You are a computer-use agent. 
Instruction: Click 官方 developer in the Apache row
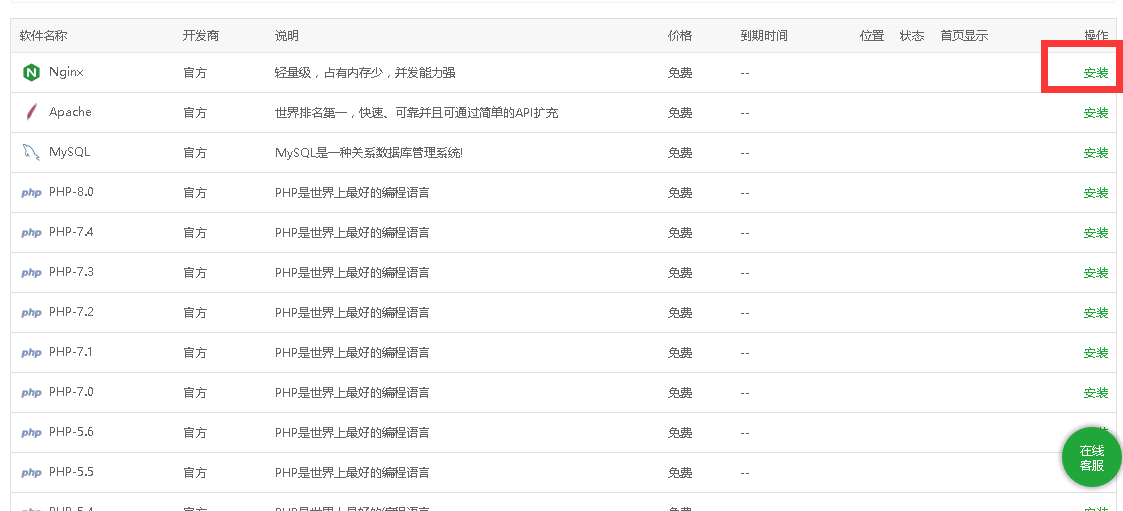point(195,113)
